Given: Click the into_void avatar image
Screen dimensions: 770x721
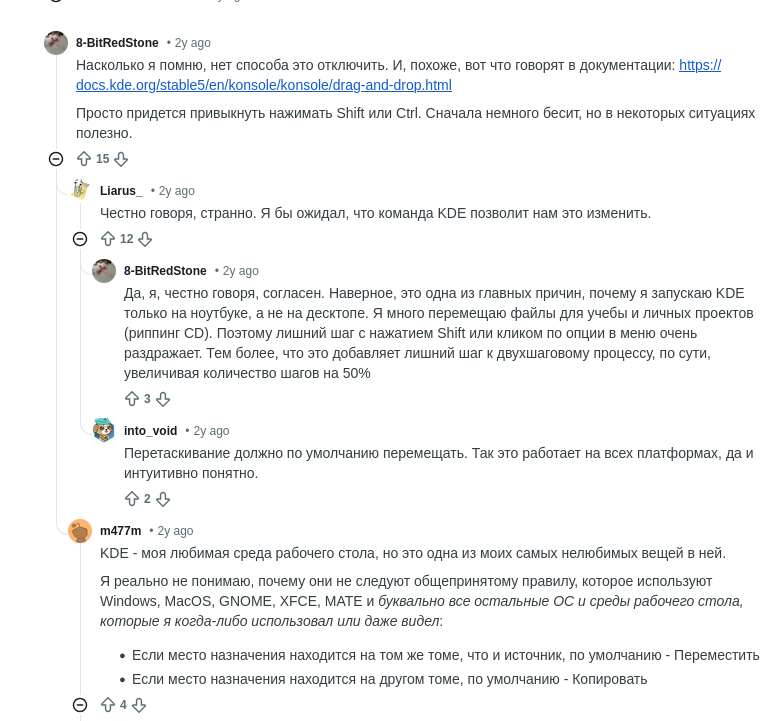Looking at the screenshot, I should click(104, 430).
